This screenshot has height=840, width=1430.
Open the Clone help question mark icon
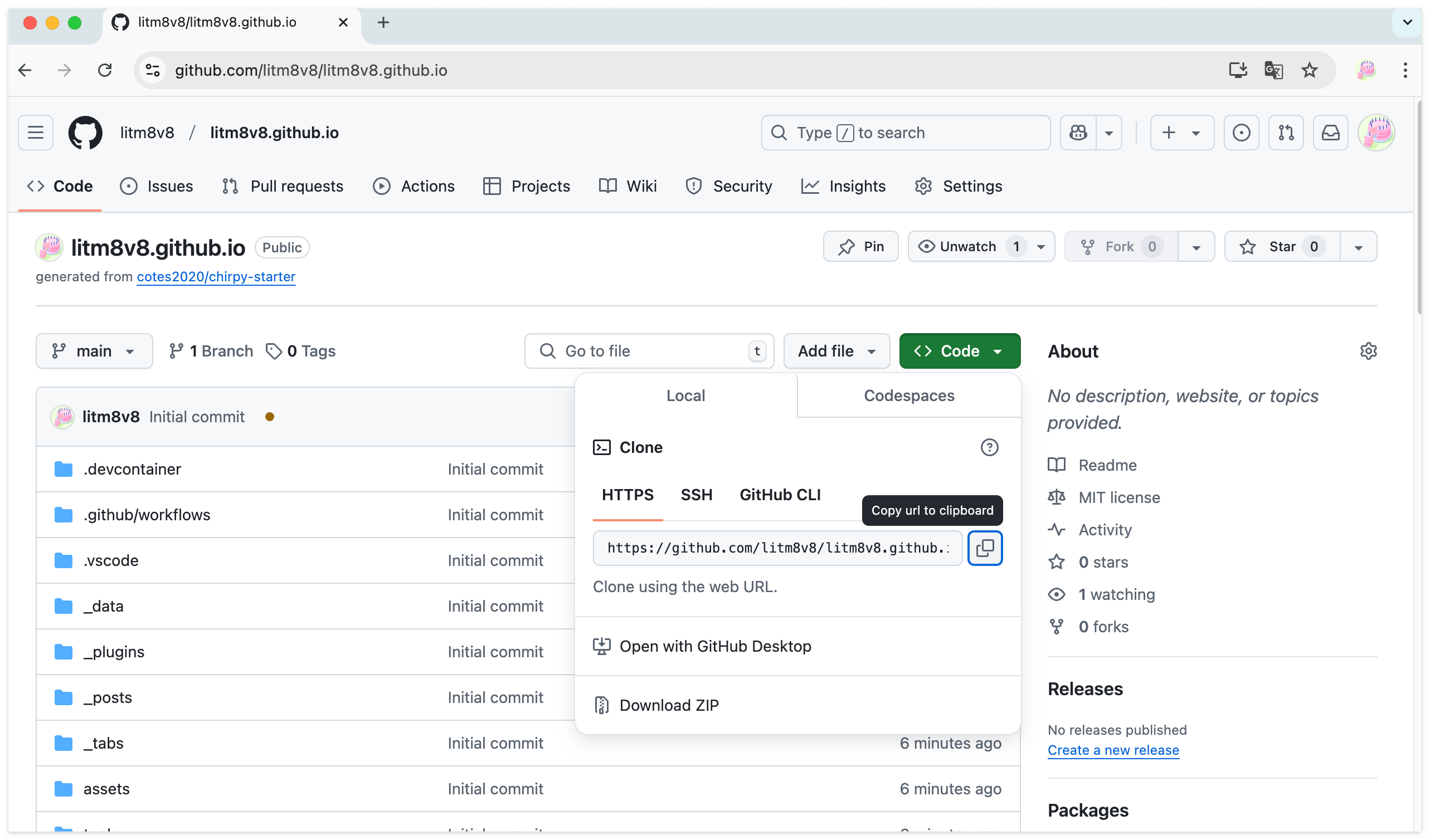pyautogui.click(x=990, y=447)
